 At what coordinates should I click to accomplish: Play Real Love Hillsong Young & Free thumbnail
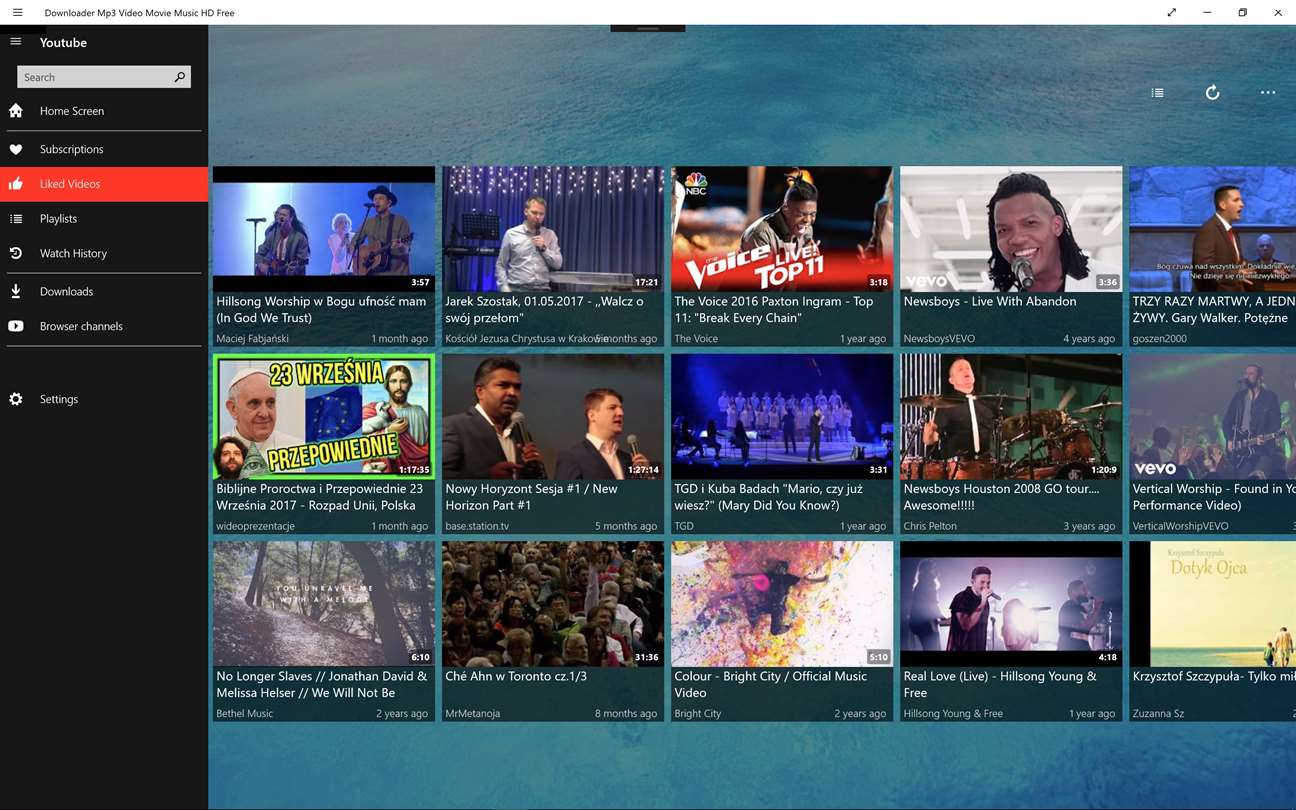(x=1011, y=604)
